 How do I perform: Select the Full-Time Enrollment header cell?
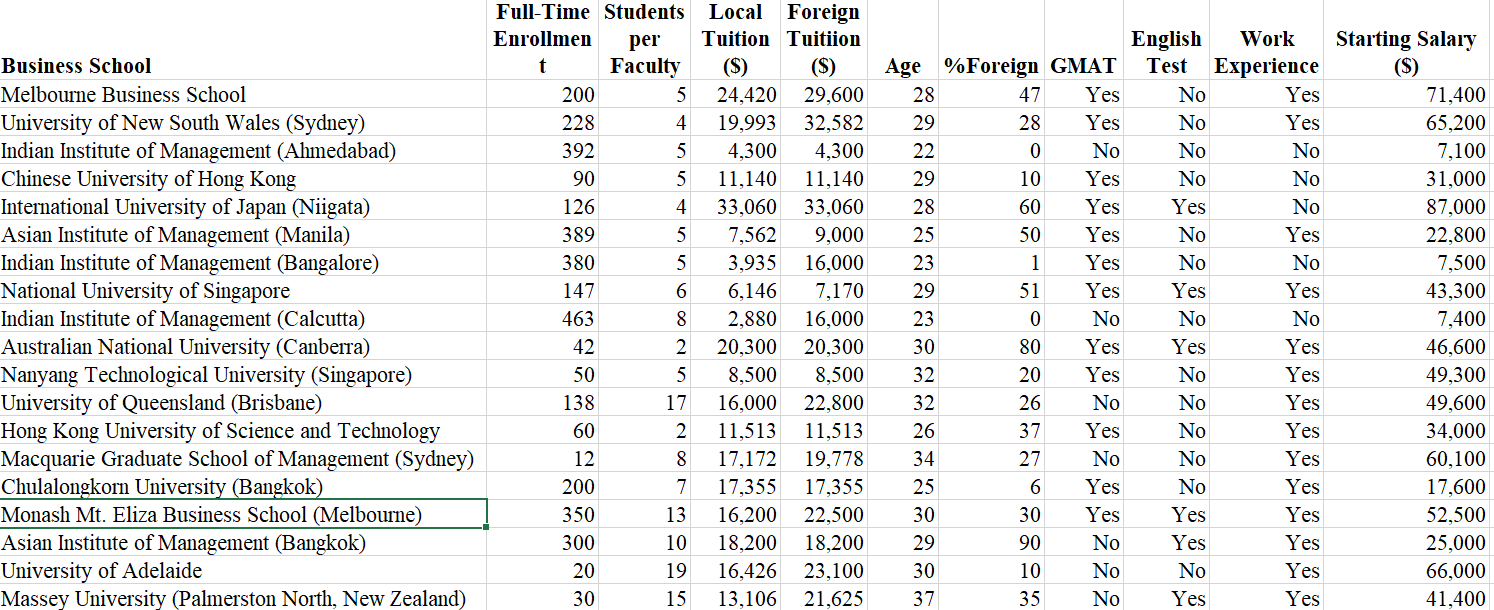tap(543, 40)
